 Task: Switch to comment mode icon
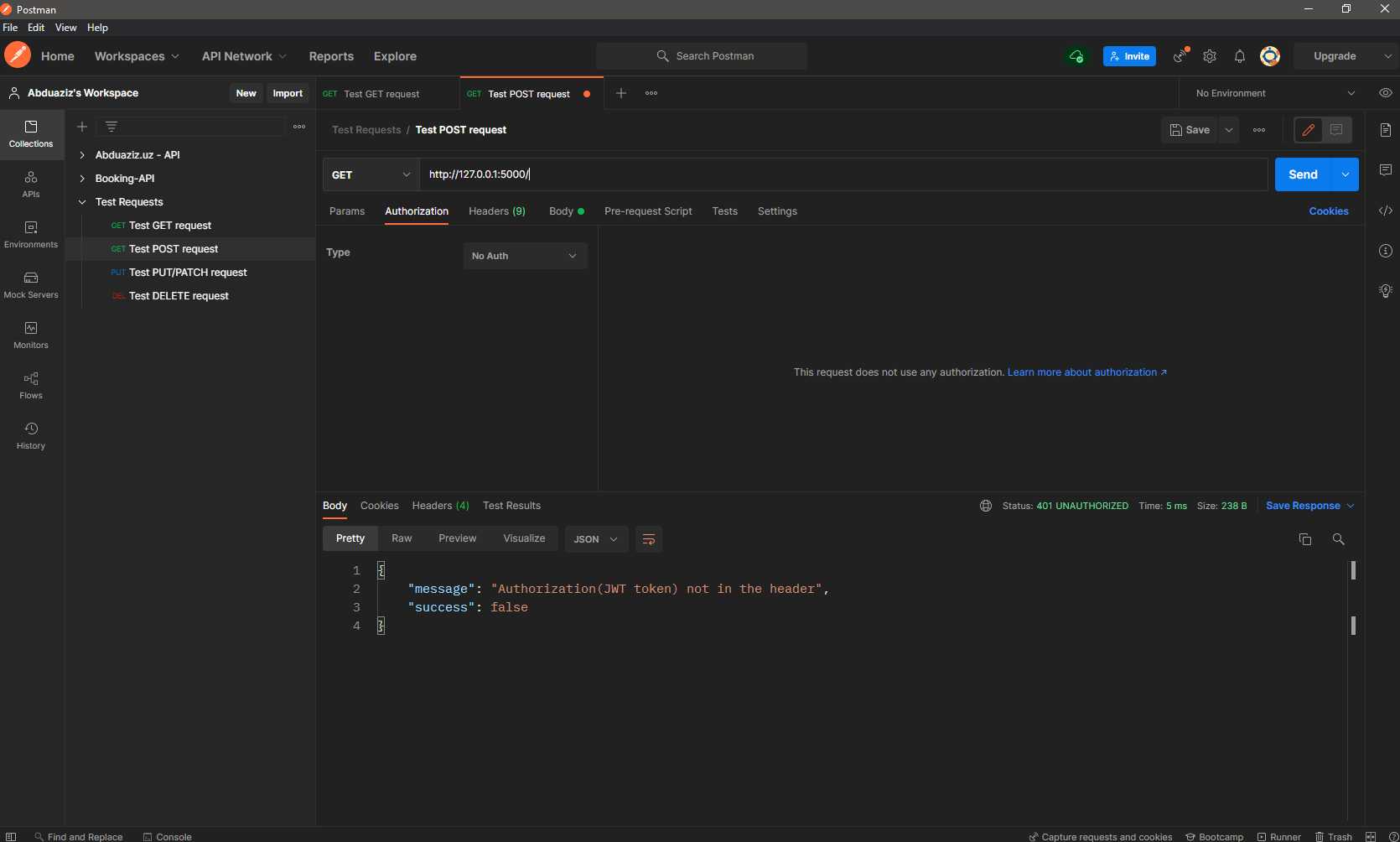coord(1337,130)
